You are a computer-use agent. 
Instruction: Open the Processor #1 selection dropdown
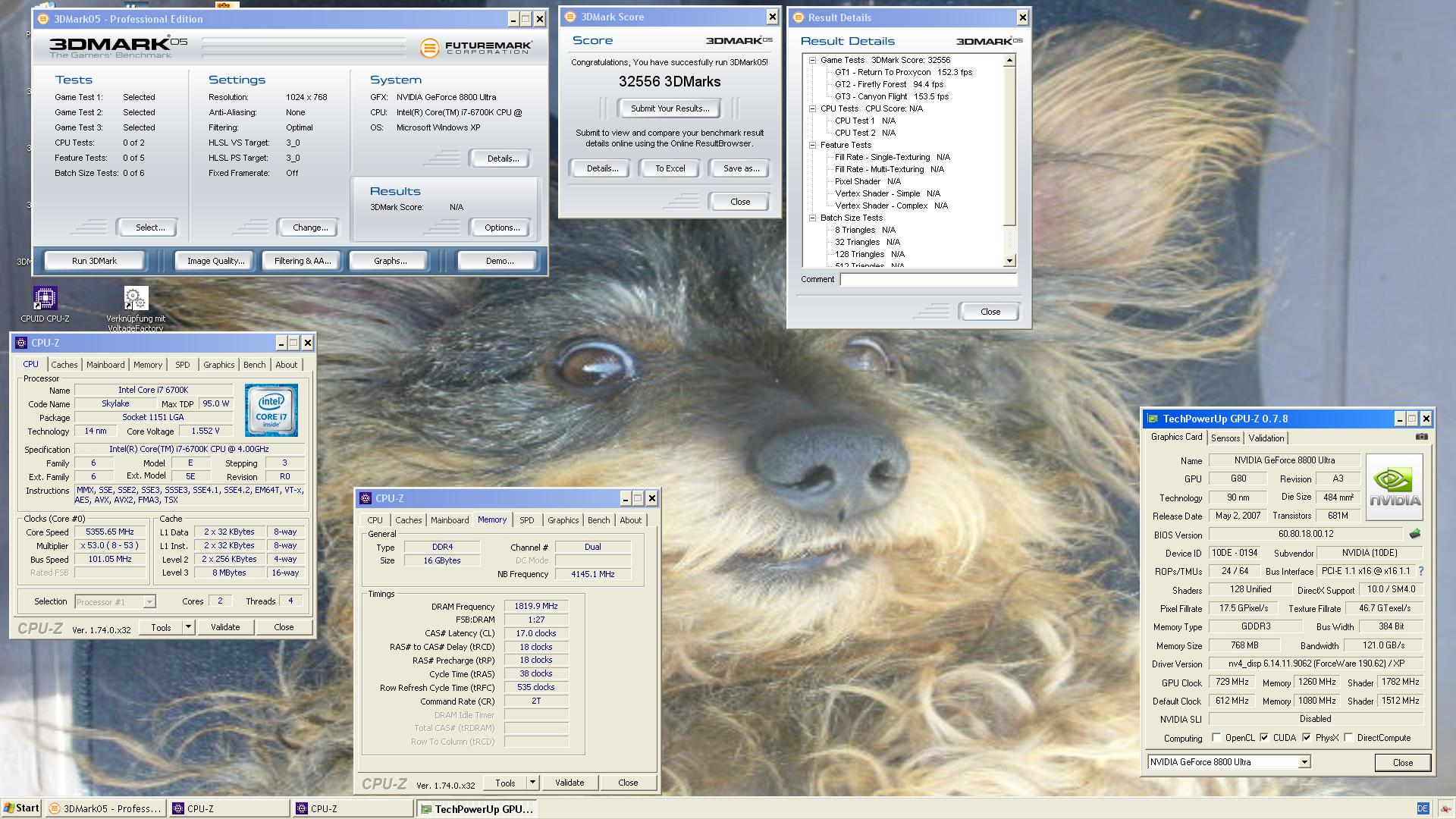point(149,602)
